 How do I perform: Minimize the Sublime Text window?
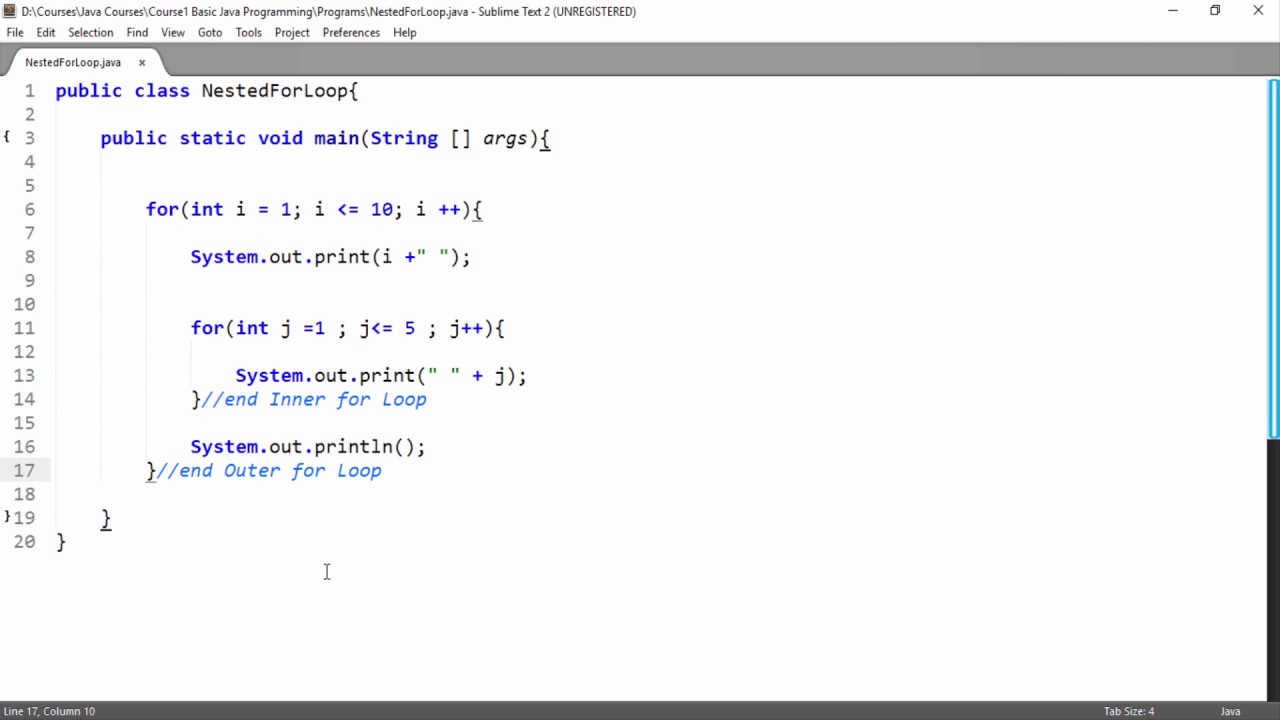1172,11
